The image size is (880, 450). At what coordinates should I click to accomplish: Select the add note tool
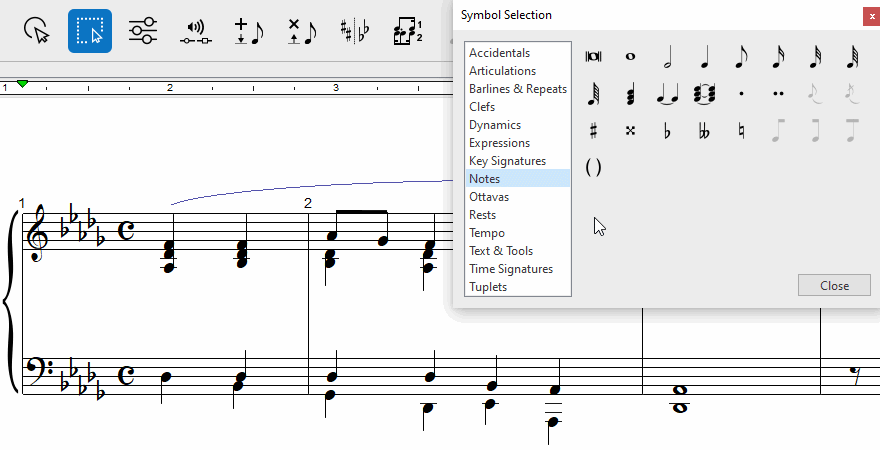tap(249, 31)
